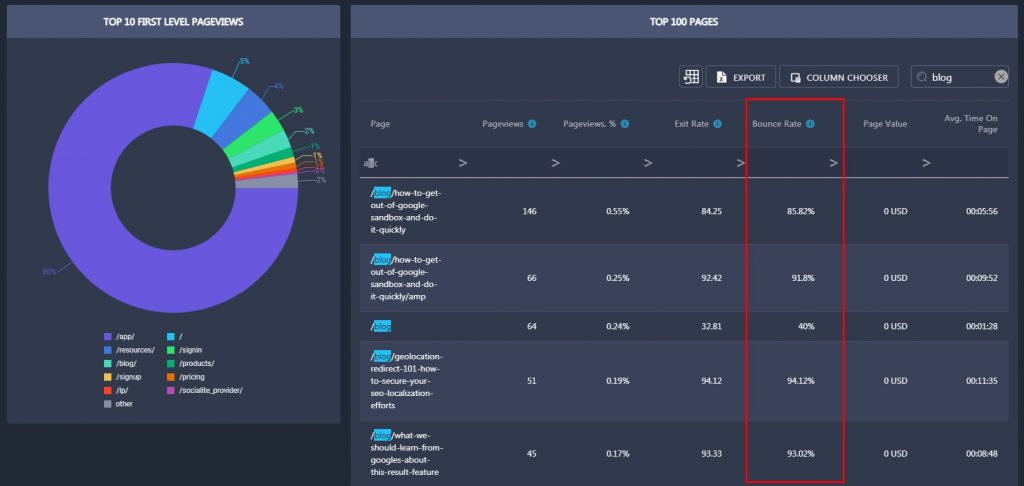Click the search field containing blog
Image resolution: width=1024 pixels, height=486 pixels.
960,77
